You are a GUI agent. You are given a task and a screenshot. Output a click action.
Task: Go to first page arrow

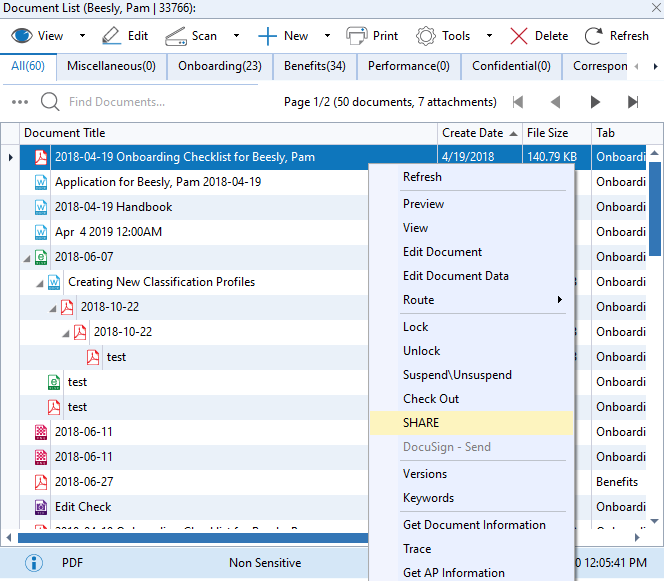pyautogui.click(x=517, y=102)
